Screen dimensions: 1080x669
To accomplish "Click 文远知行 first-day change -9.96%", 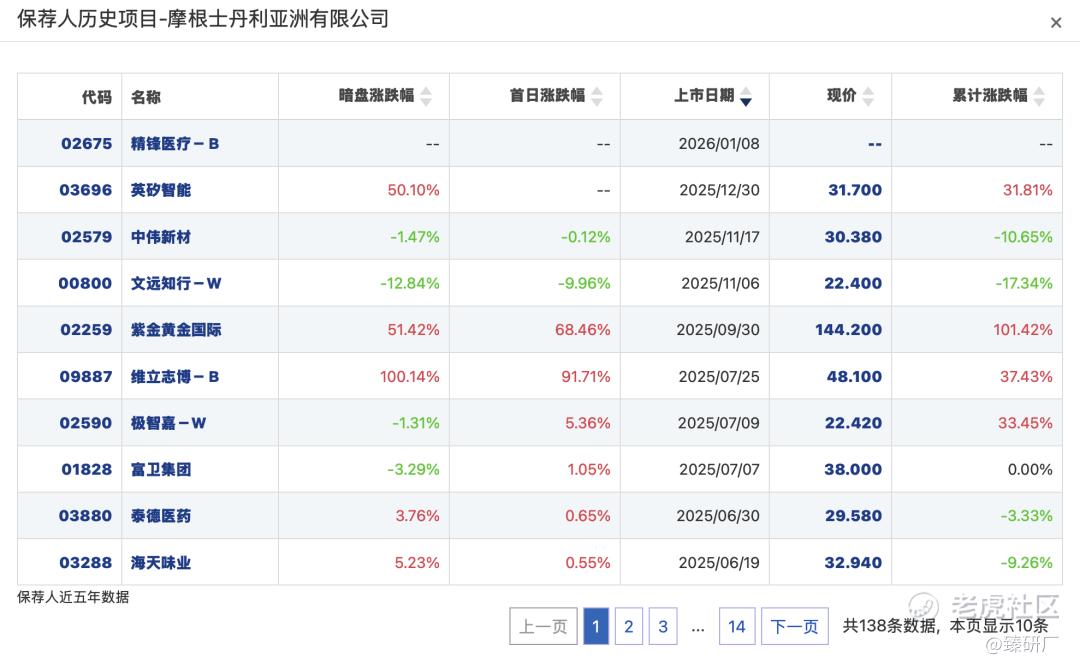I will point(584,283).
